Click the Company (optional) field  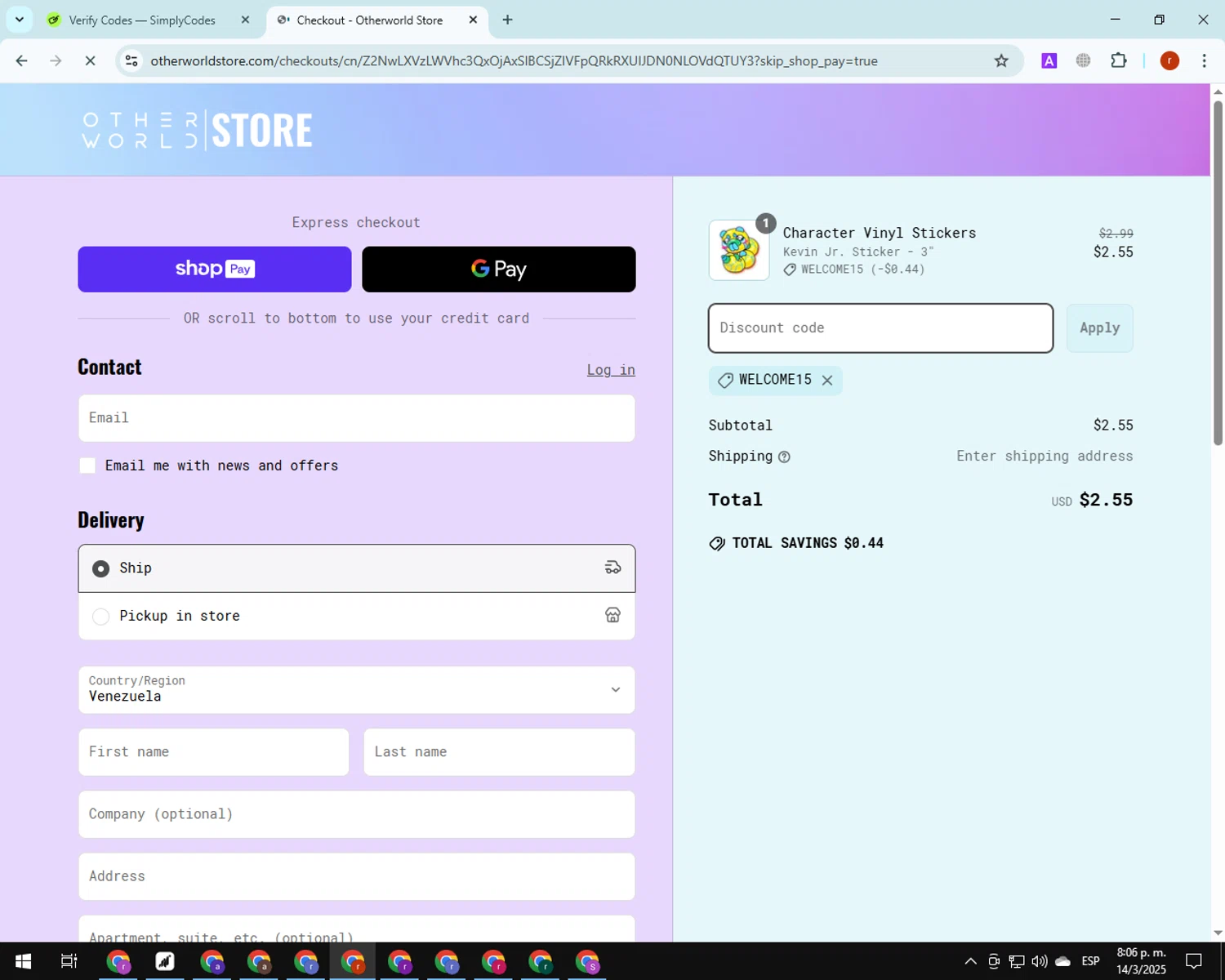click(x=357, y=814)
